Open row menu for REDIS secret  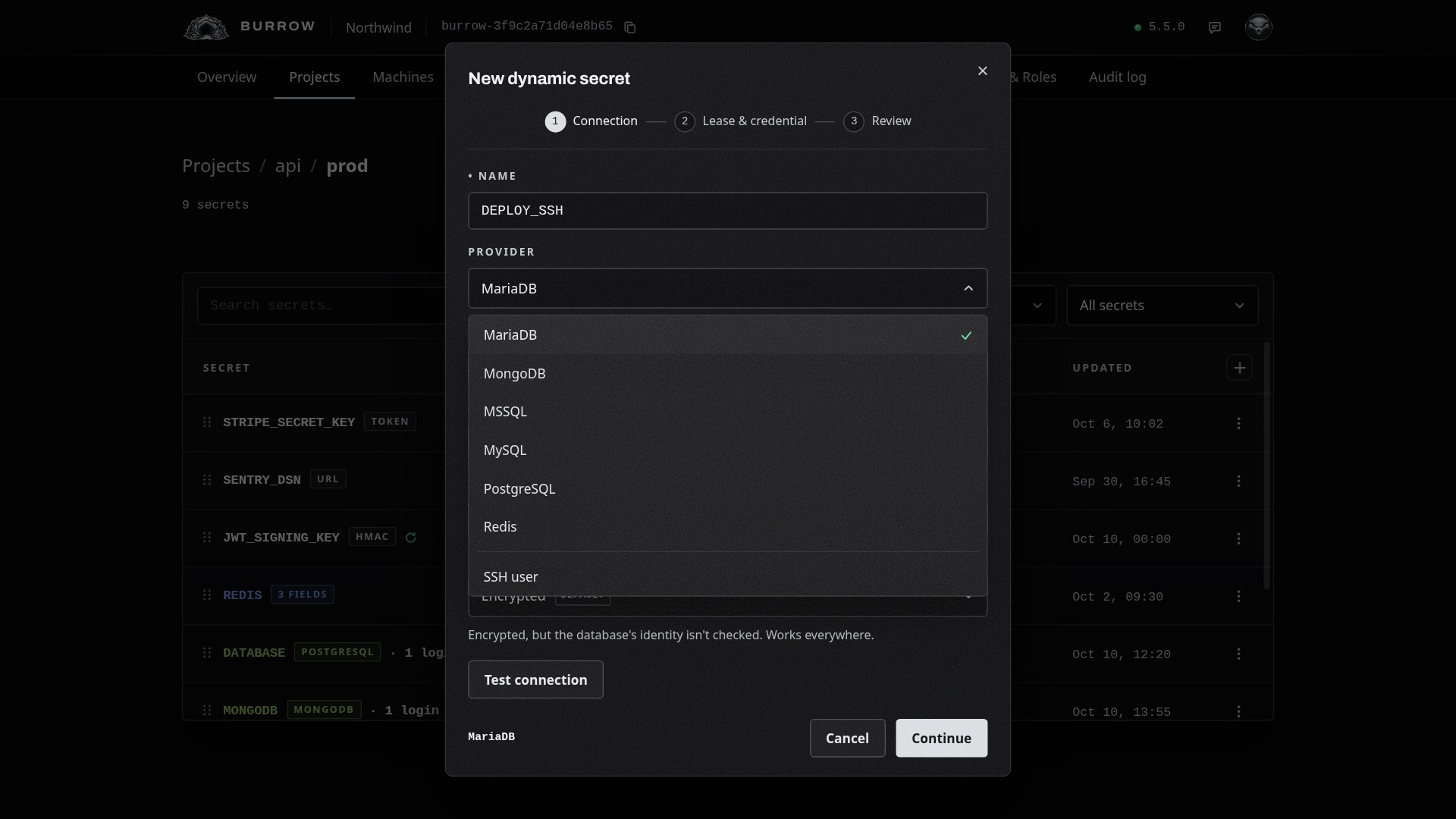click(x=1239, y=596)
